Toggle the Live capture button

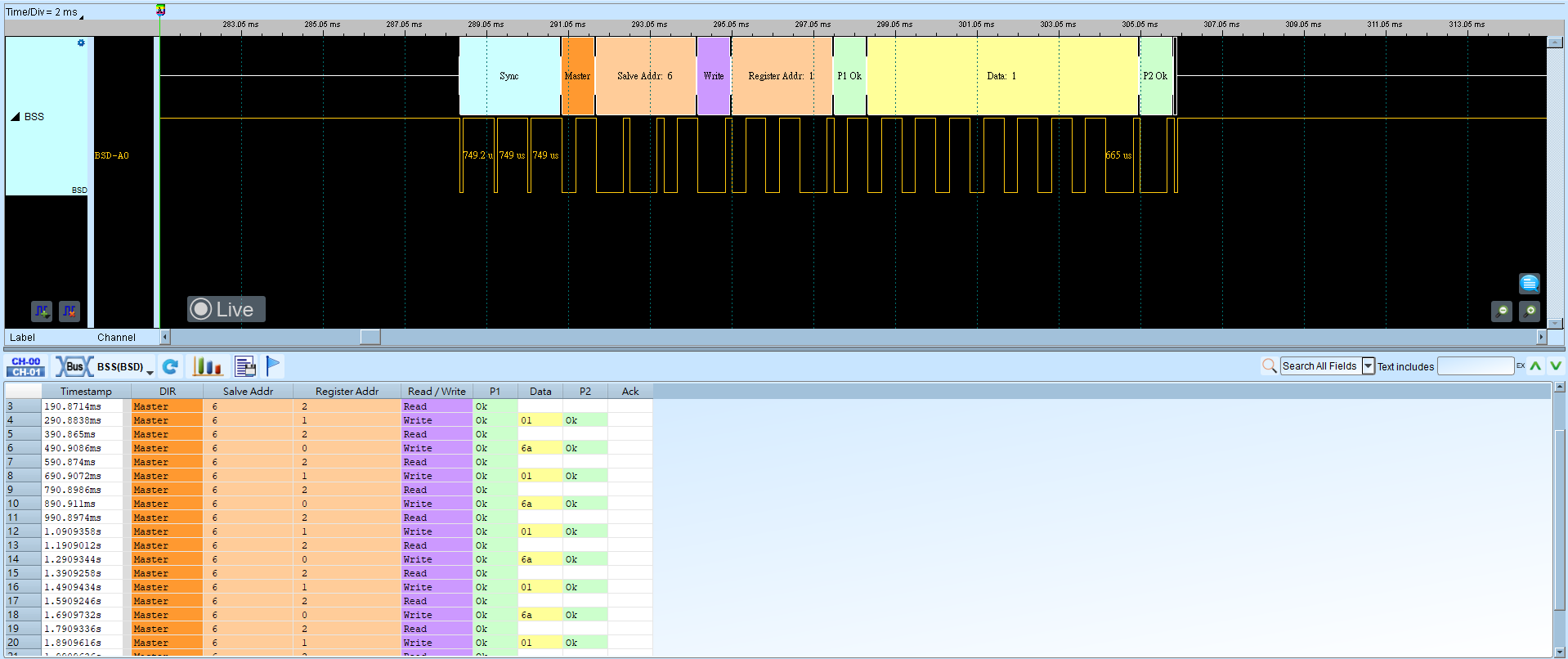pyautogui.click(x=226, y=309)
